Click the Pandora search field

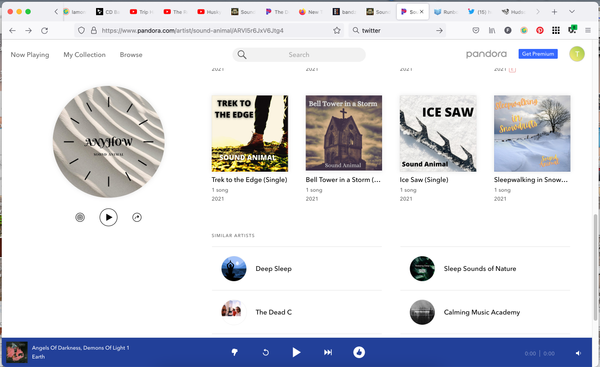tap(299, 55)
